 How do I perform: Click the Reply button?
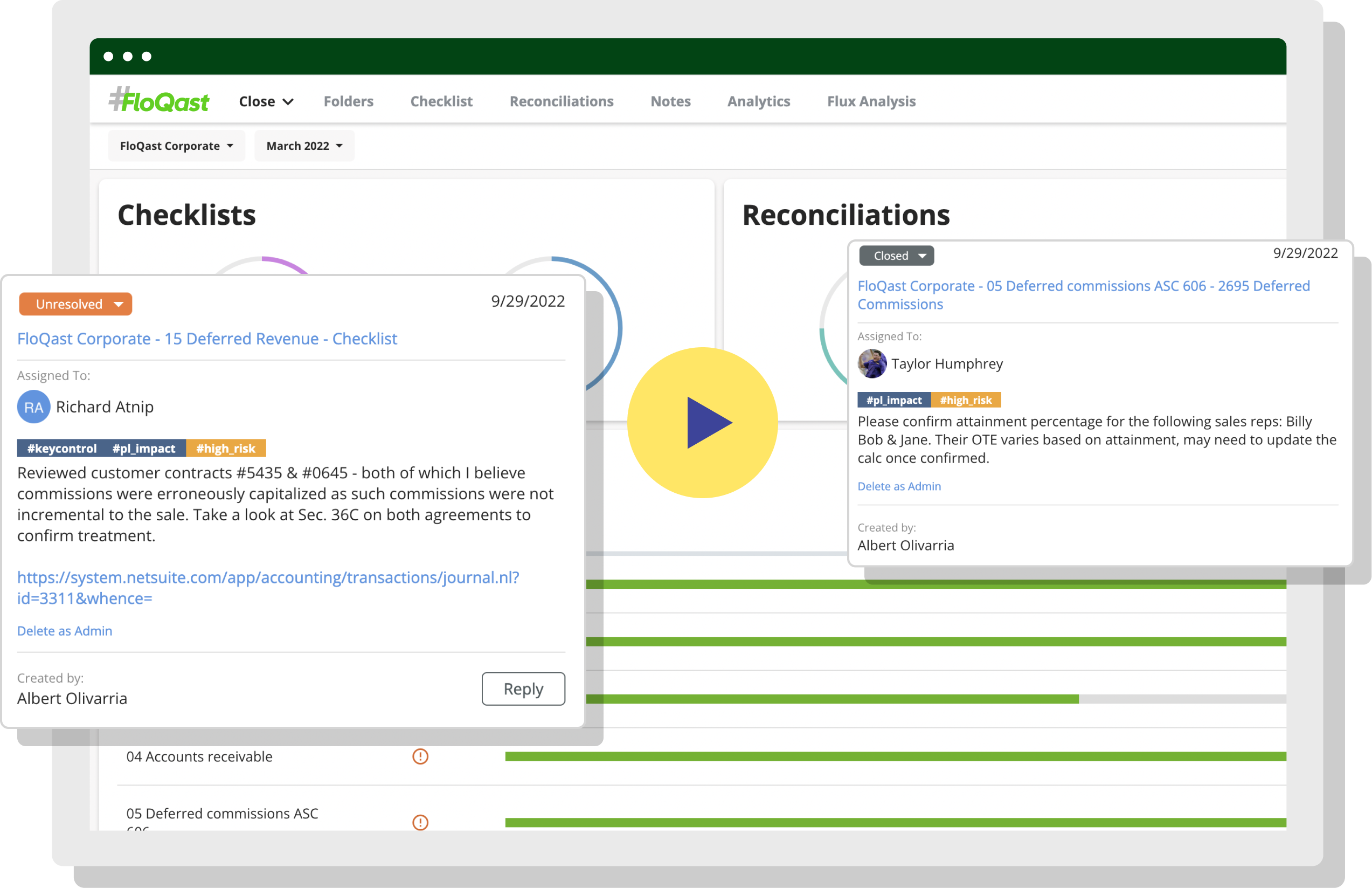click(523, 689)
